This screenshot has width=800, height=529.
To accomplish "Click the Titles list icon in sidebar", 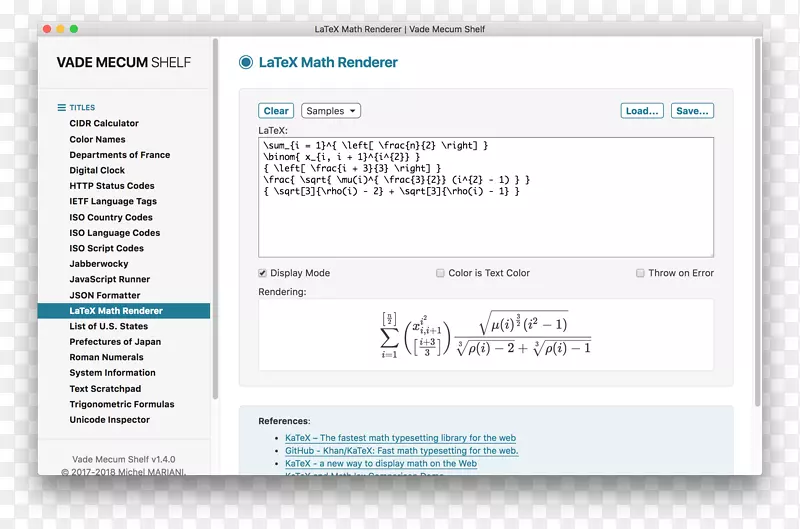I will click(62, 107).
